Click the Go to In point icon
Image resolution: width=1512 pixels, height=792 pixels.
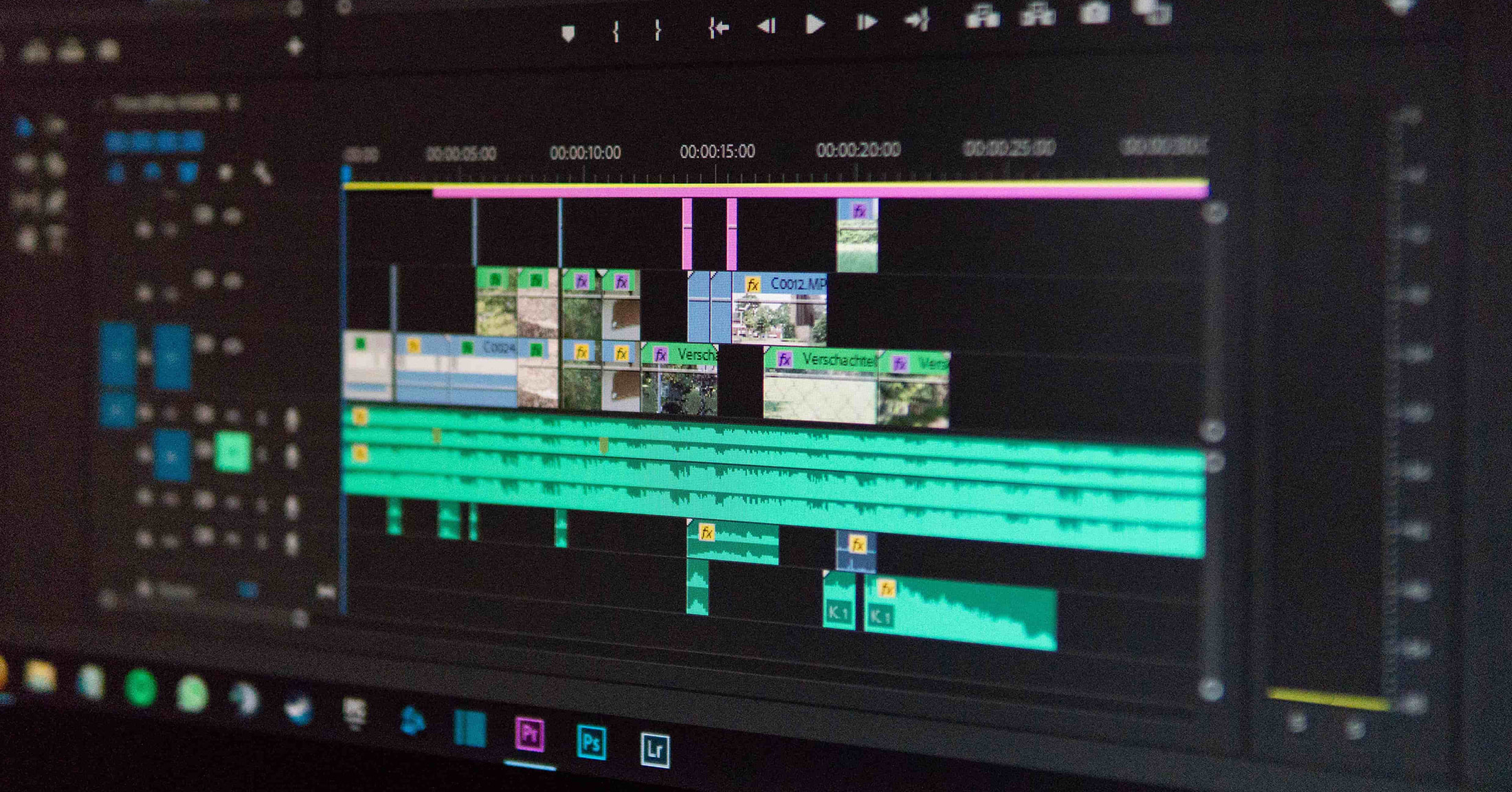(718, 28)
